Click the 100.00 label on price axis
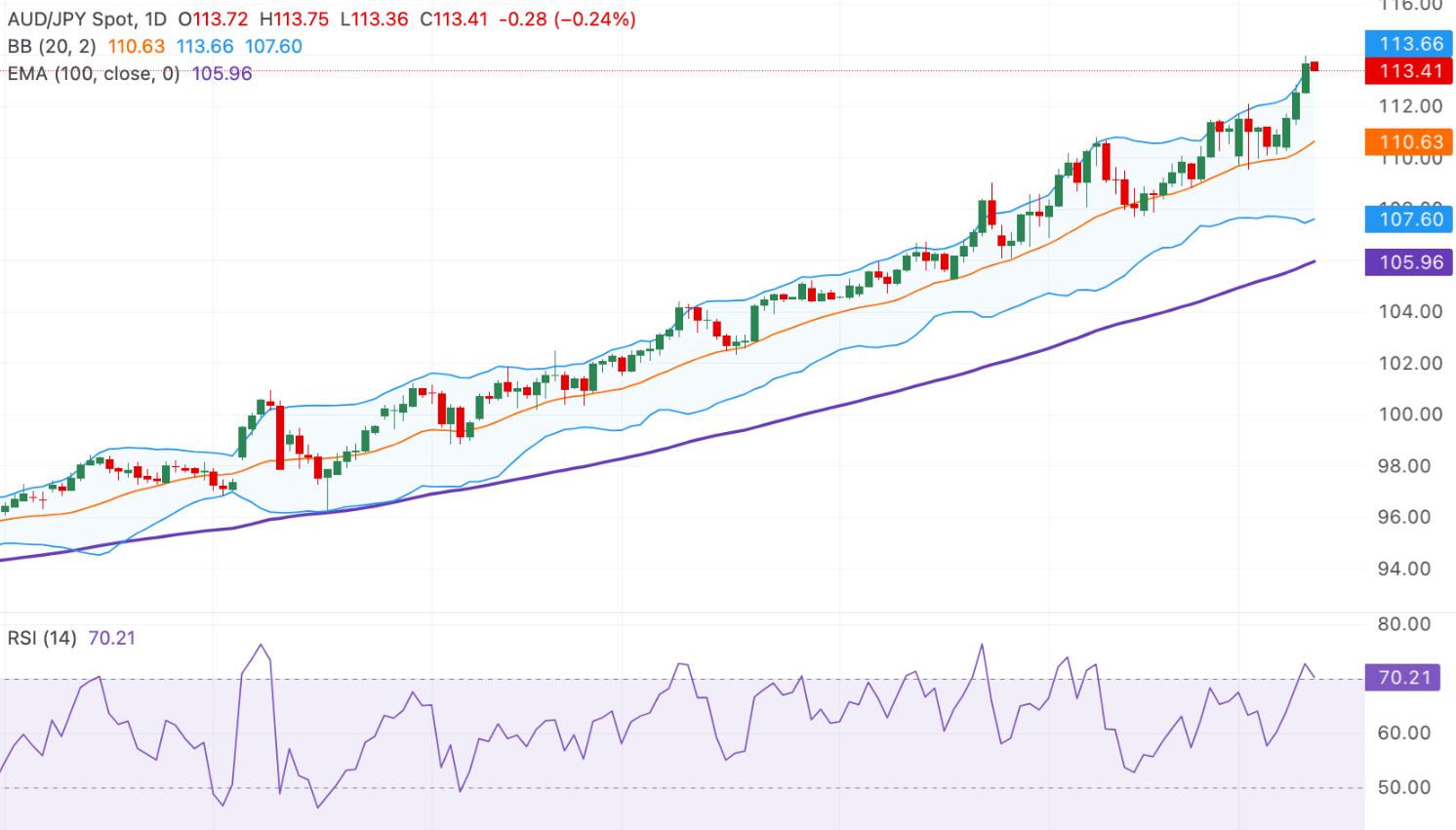 pyautogui.click(x=1409, y=415)
